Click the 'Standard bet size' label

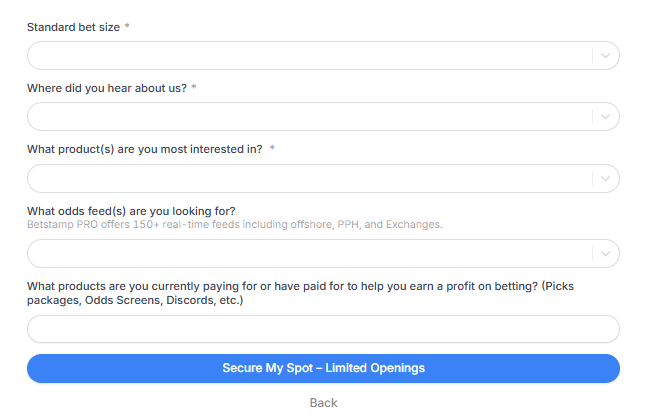pyautogui.click(x=73, y=27)
